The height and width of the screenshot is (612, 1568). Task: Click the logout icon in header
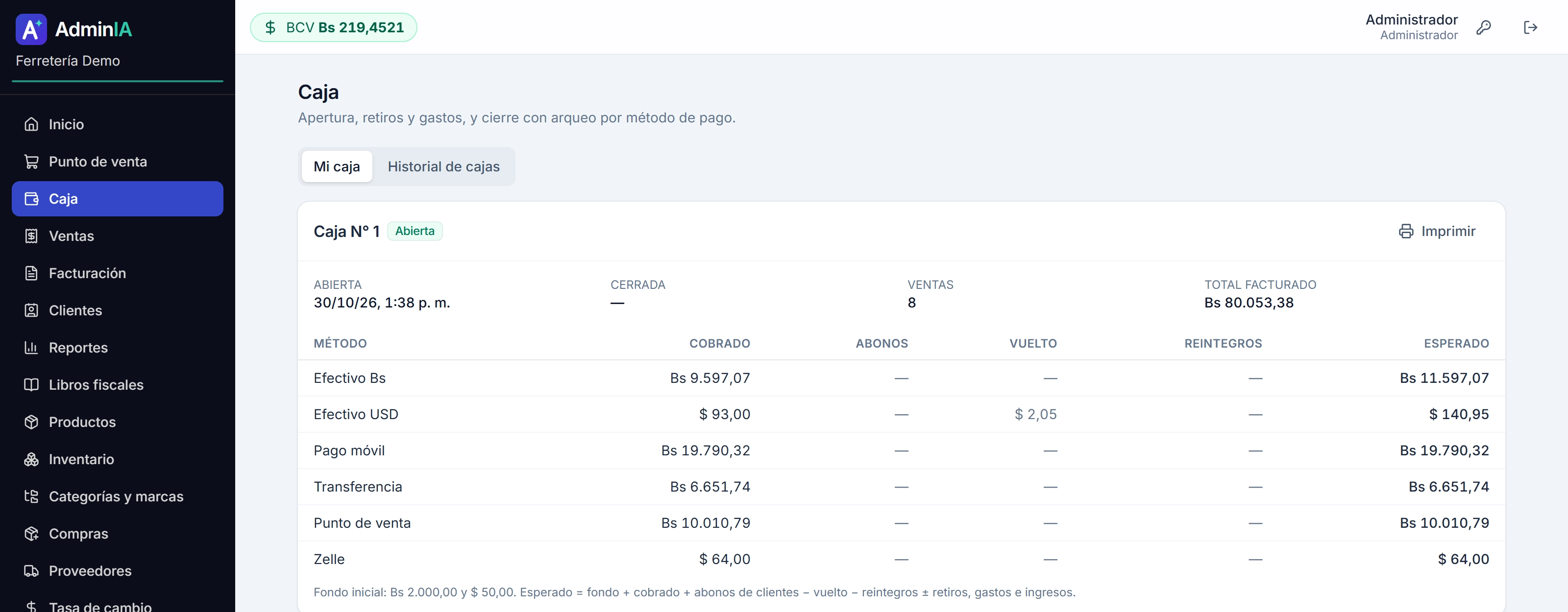[x=1530, y=27]
